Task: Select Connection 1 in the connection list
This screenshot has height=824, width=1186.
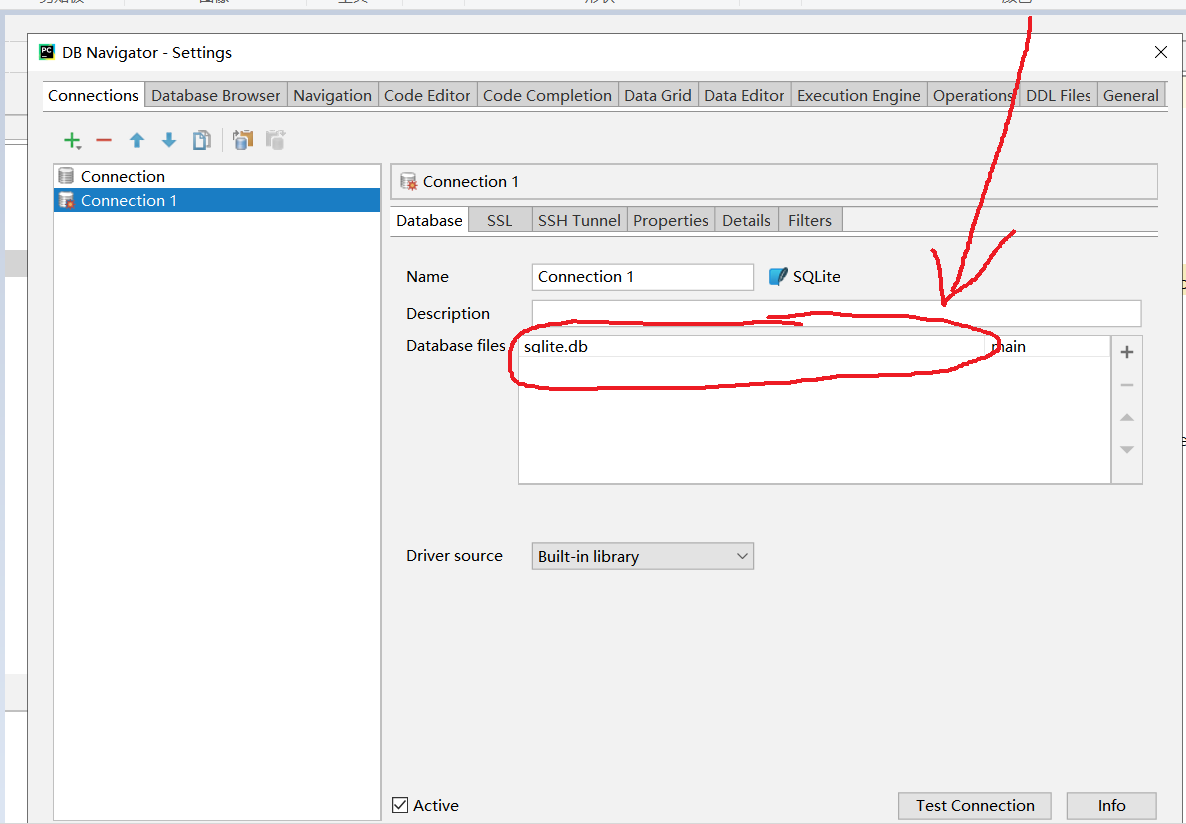Action: pos(130,199)
